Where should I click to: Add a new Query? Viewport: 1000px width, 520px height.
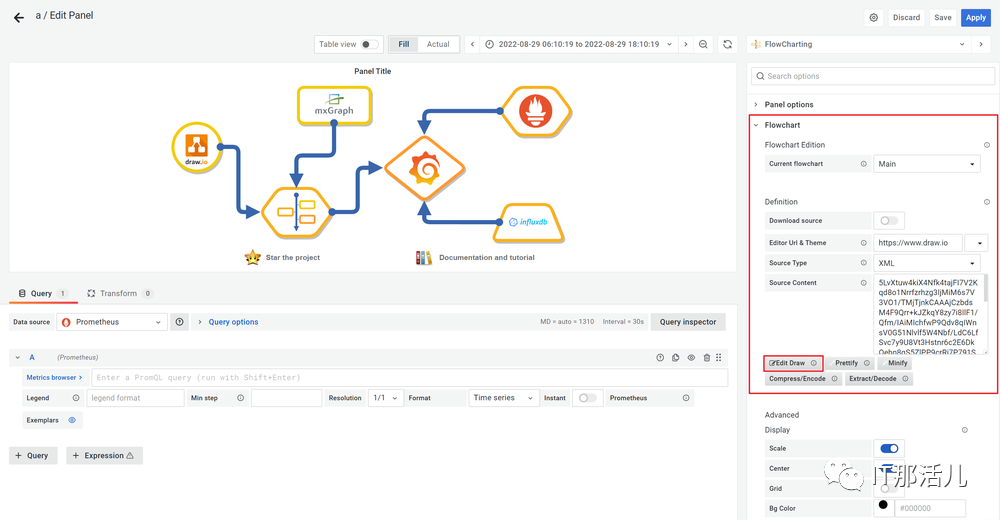pos(33,456)
